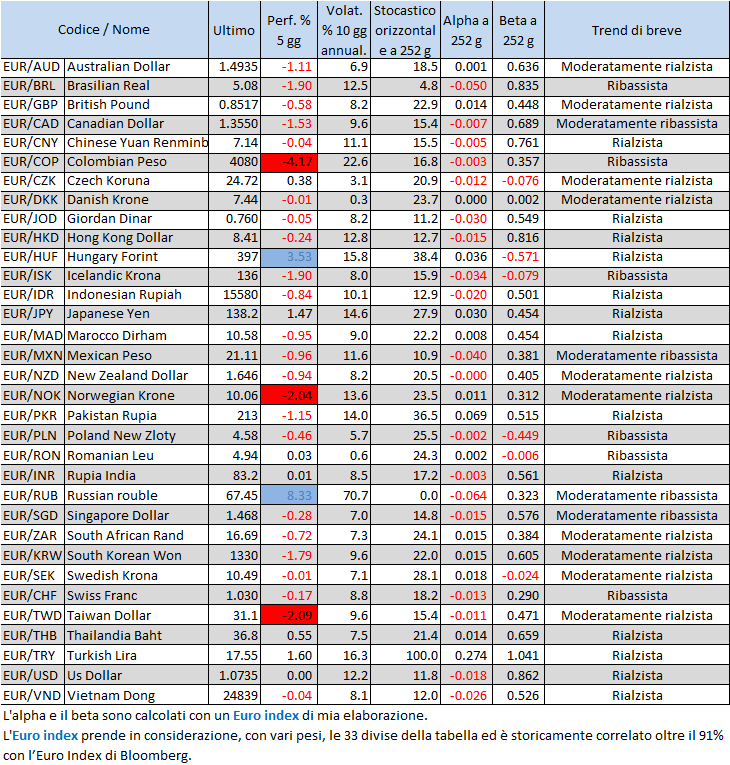Select the EUR/JPY code cell
730x765 pixels.
pos(32,314)
